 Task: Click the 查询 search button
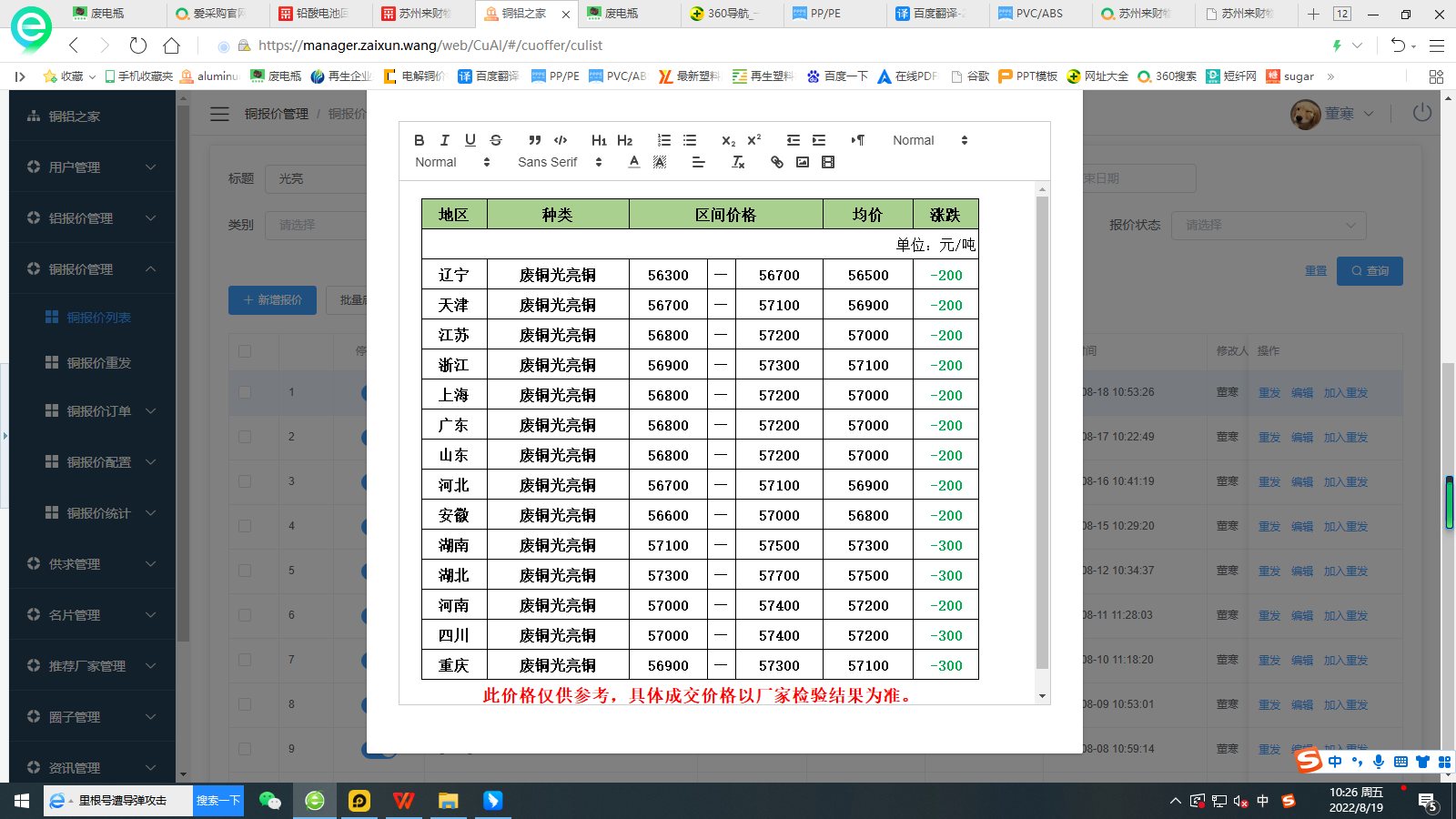[1370, 271]
